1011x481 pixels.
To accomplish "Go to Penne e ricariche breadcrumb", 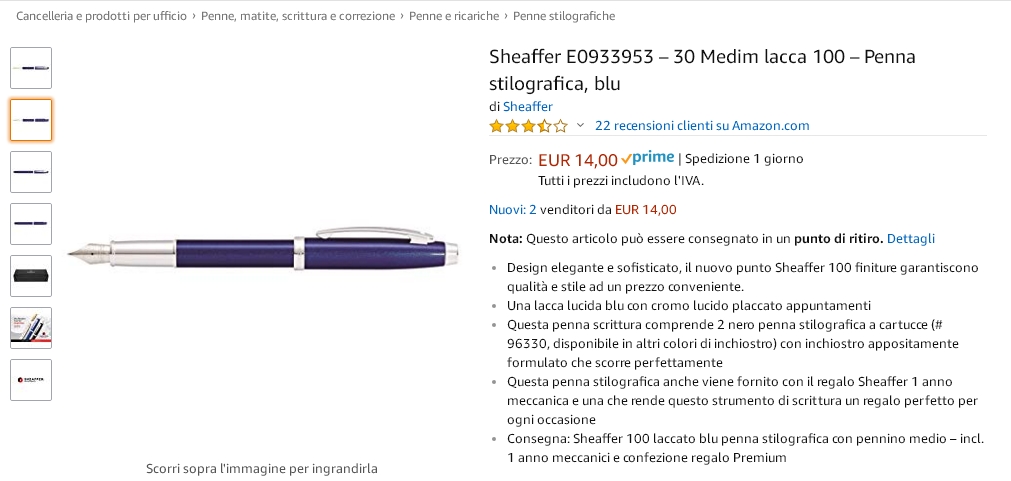I will pyautogui.click(x=453, y=16).
